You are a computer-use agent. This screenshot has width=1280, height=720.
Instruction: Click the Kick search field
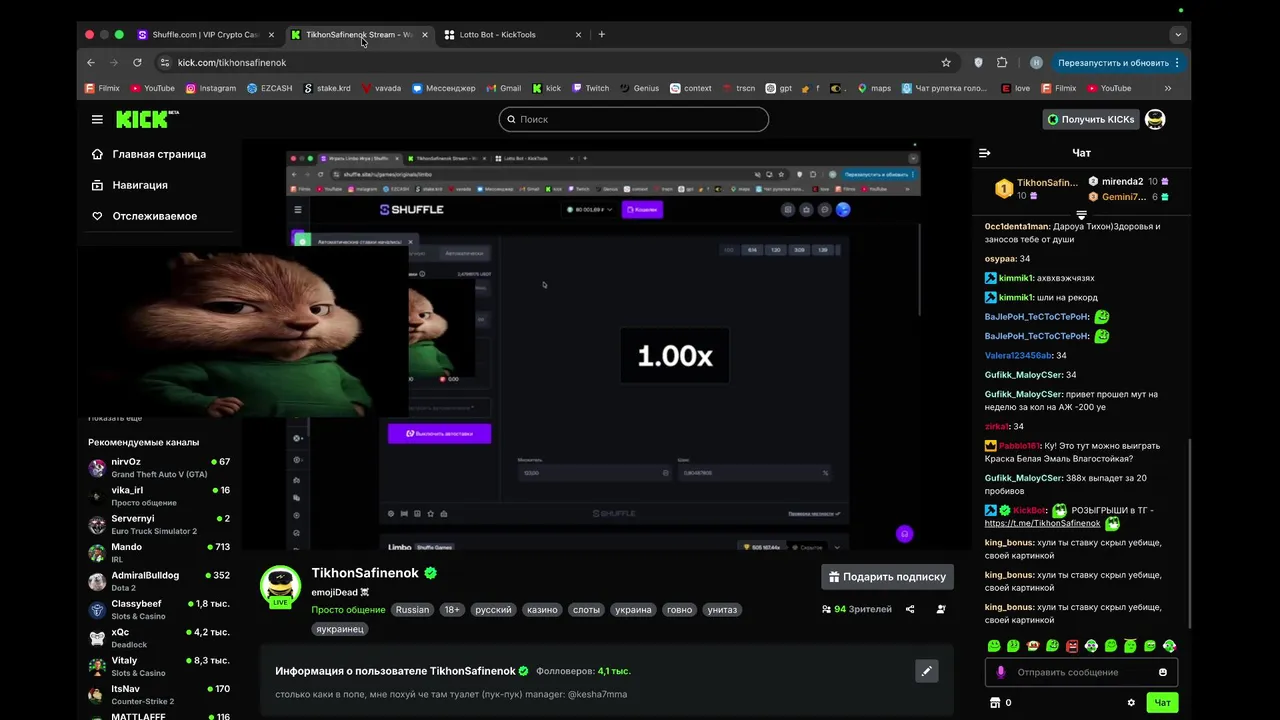click(x=634, y=119)
